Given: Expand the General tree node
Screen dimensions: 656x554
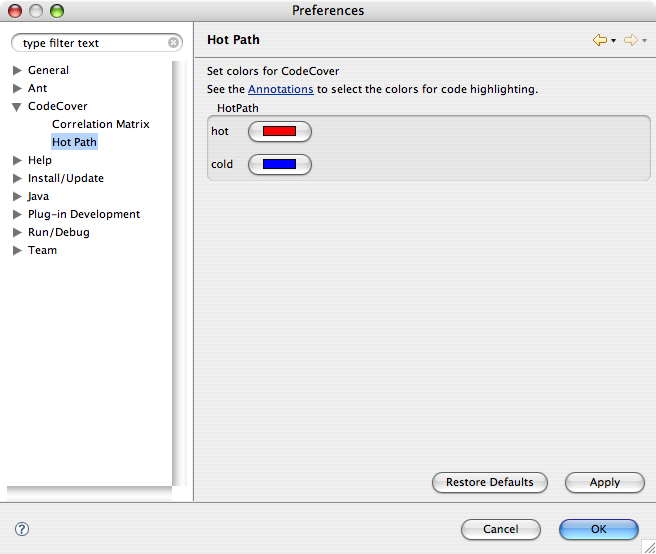Looking at the screenshot, I should [x=17, y=70].
